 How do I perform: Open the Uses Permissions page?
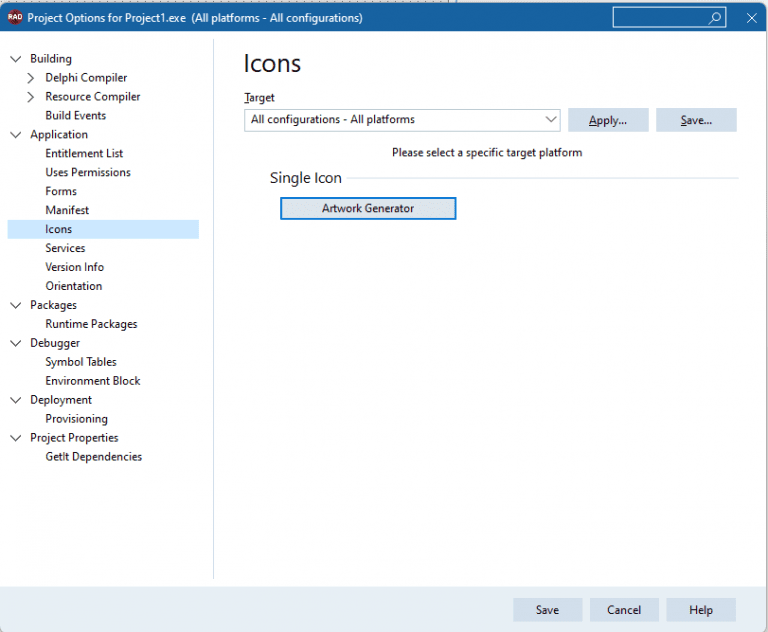(x=88, y=172)
